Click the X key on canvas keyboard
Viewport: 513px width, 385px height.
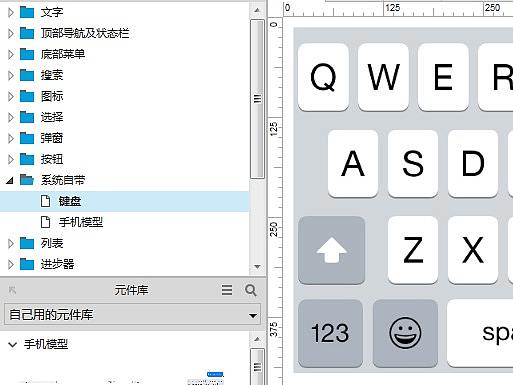[x=473, y=250]
